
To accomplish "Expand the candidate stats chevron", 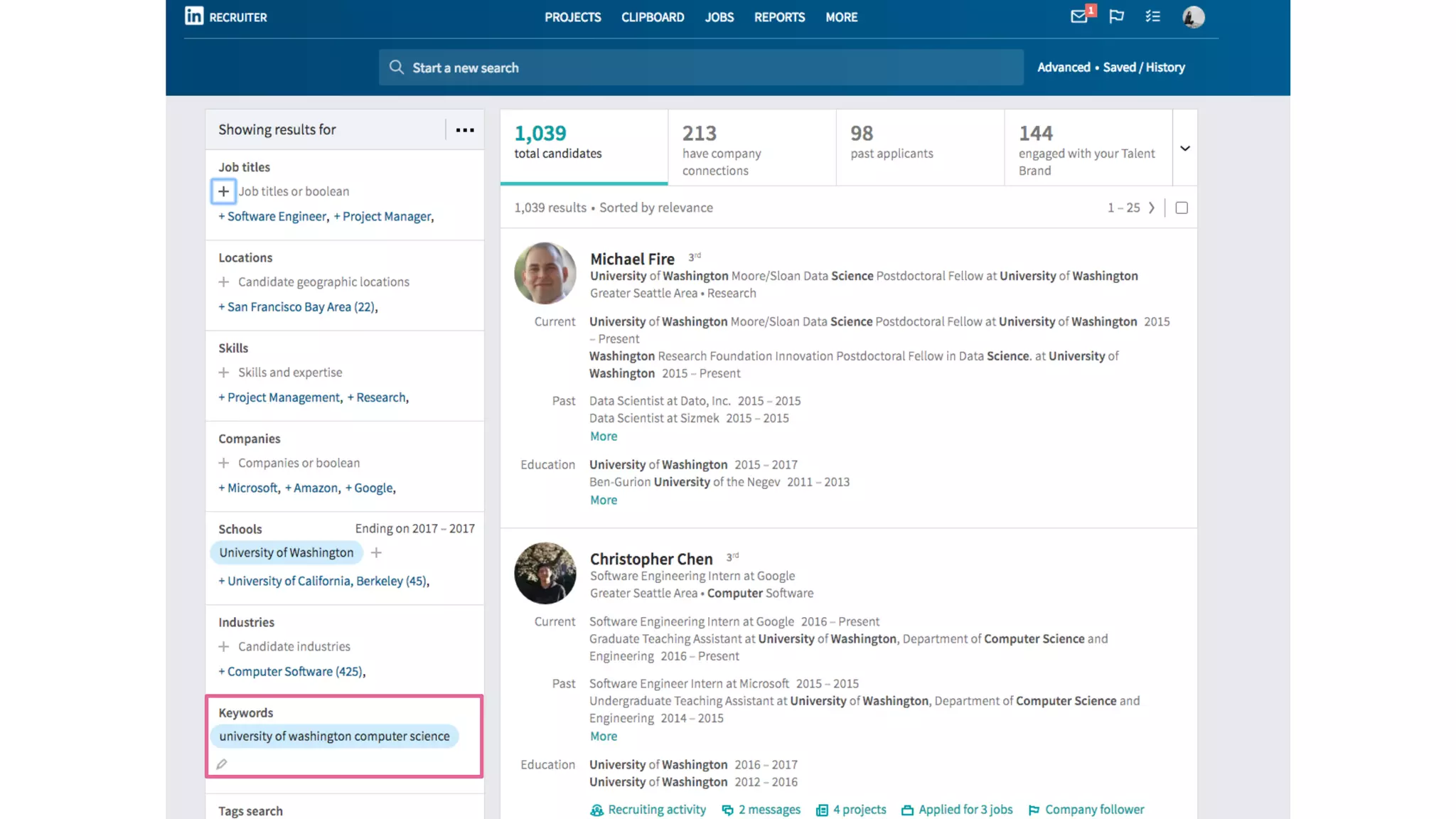I will [x=1185, y=148].
